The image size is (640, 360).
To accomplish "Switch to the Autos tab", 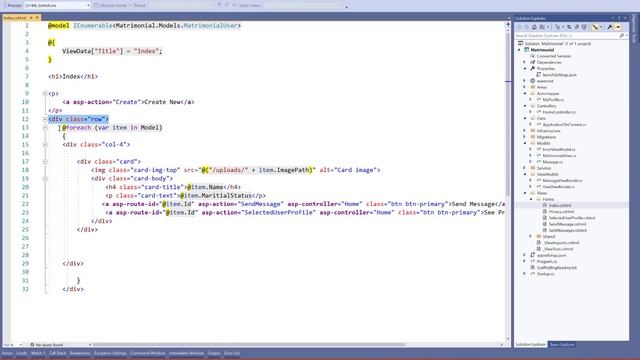I will (x=7, y=353).
